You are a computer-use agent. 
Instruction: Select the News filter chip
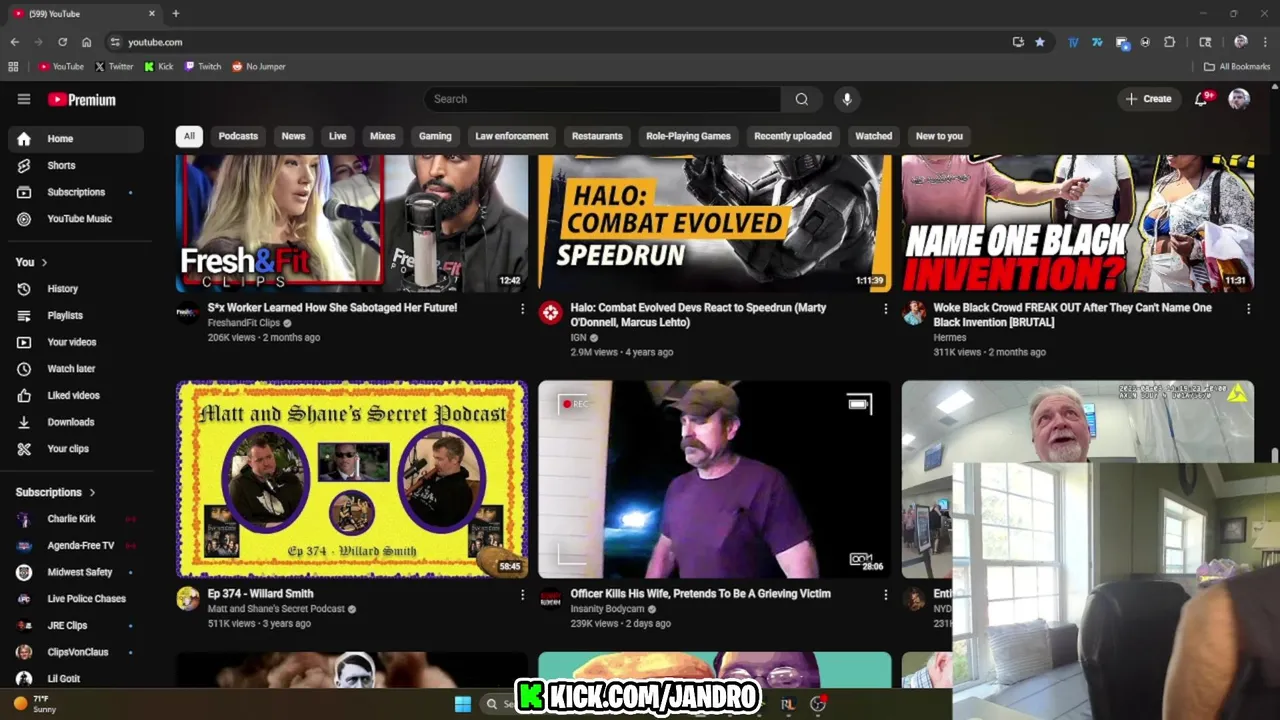tap(293, 136)
